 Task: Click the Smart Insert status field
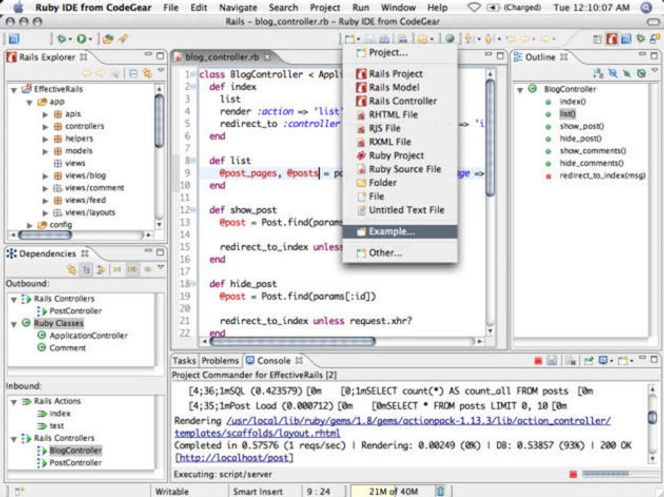(x=257, y=491)
